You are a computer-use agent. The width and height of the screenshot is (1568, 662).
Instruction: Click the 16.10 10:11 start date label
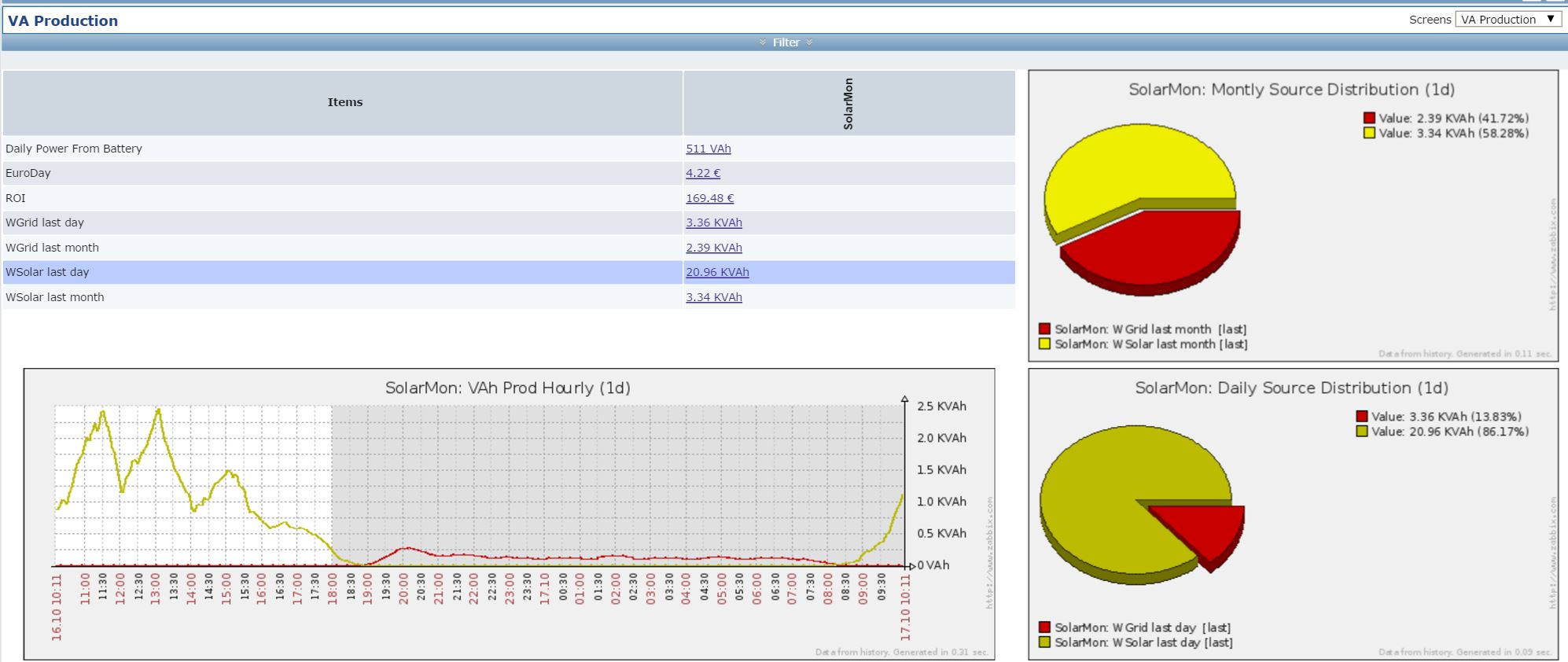57,607
